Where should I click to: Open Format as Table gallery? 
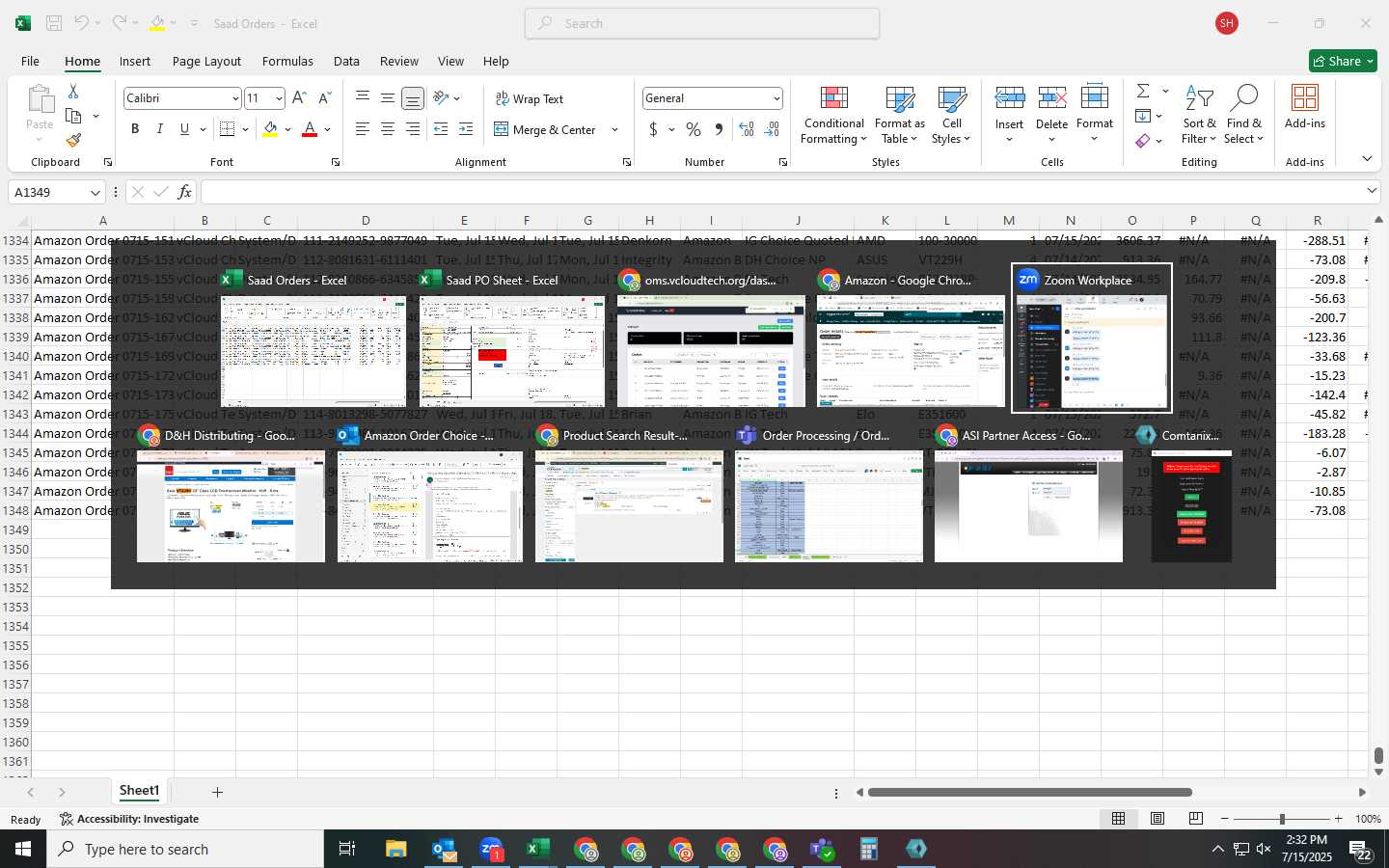click(x=899, y=116)
